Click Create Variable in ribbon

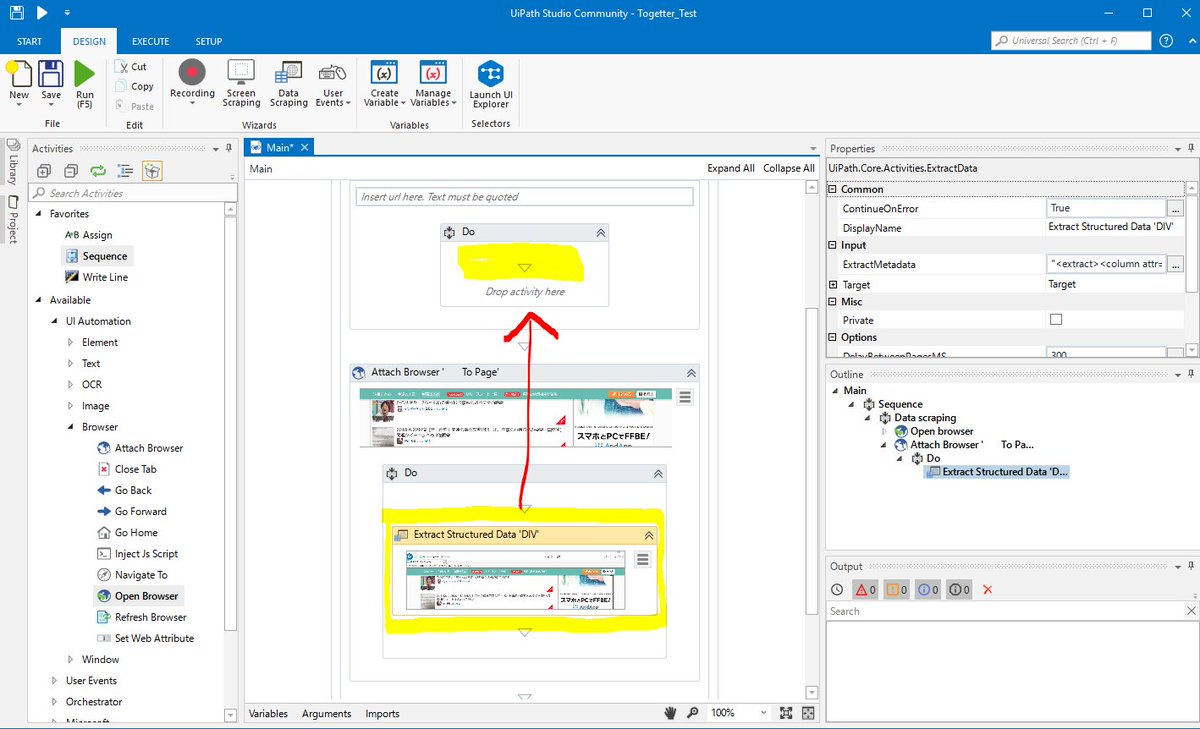coord(384,83)
